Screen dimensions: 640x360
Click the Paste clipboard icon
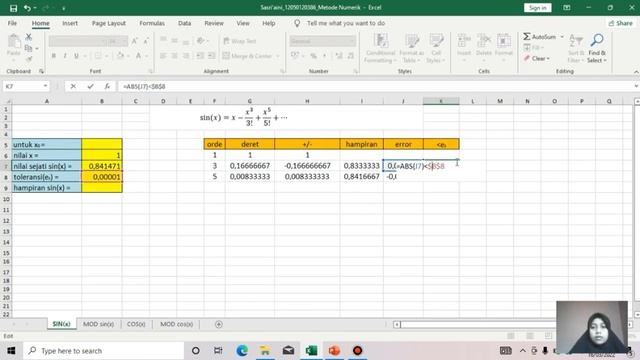(x=14, y=42)
